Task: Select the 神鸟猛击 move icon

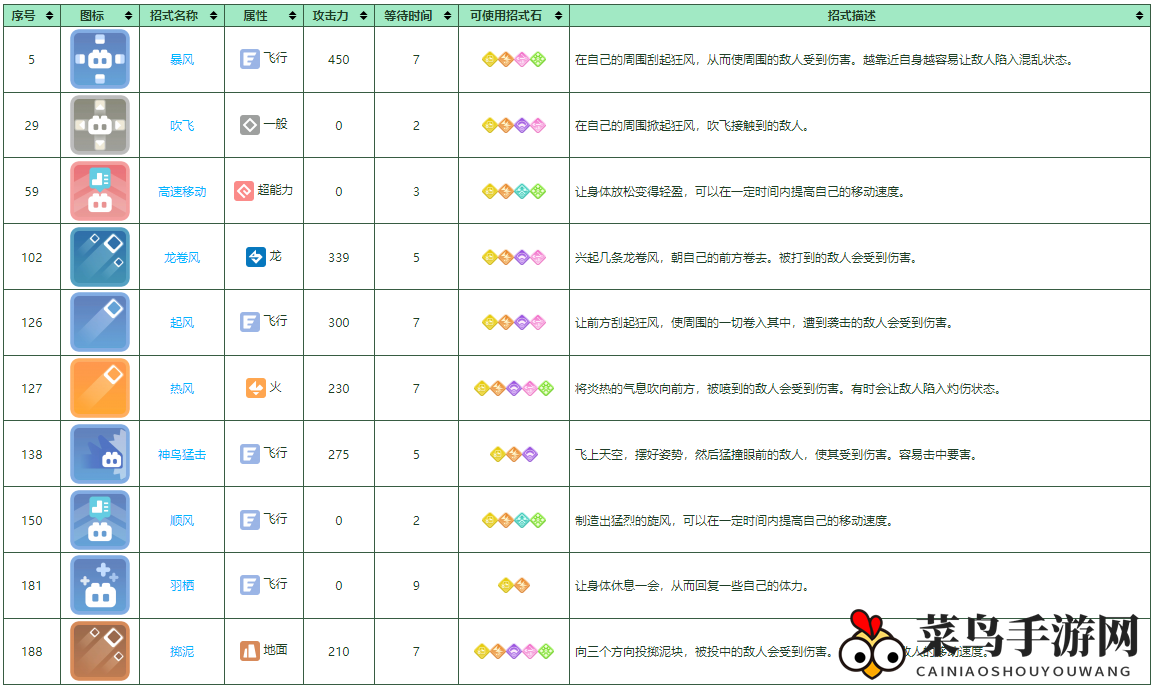Action: [100, 456]
